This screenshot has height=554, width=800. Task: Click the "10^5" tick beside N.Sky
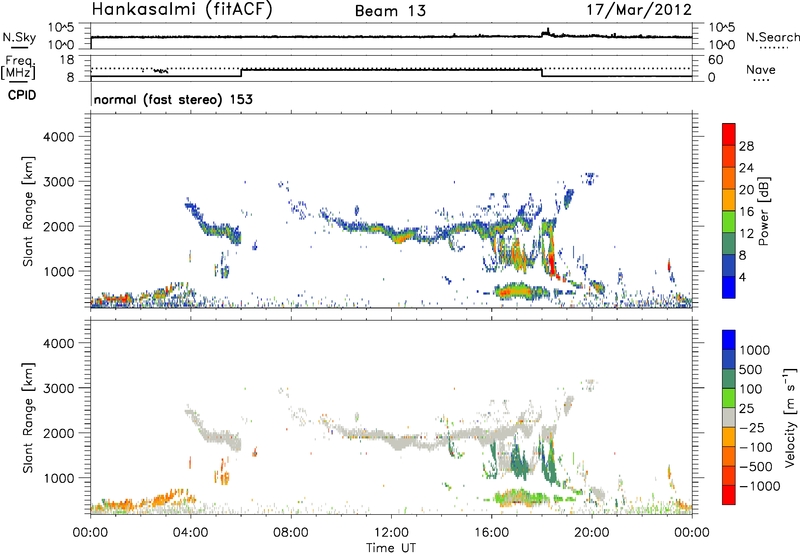click(61, 28)
